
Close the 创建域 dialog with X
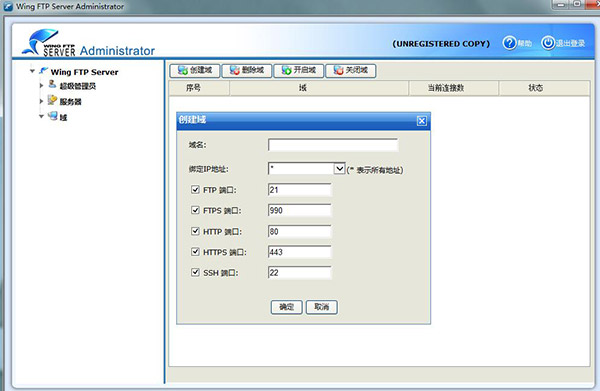(422, 121)
